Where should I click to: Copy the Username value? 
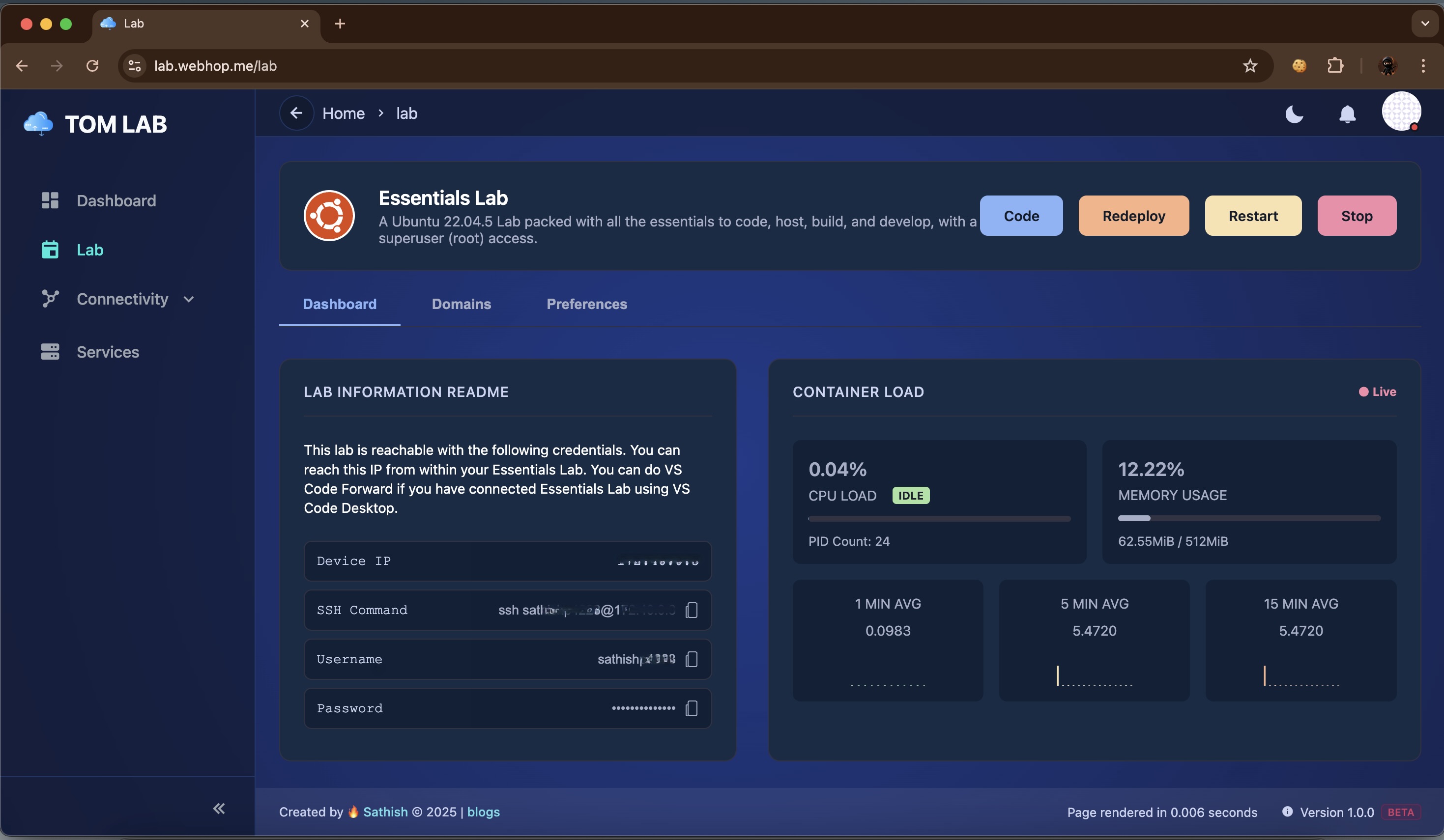[x=691, y=659]
